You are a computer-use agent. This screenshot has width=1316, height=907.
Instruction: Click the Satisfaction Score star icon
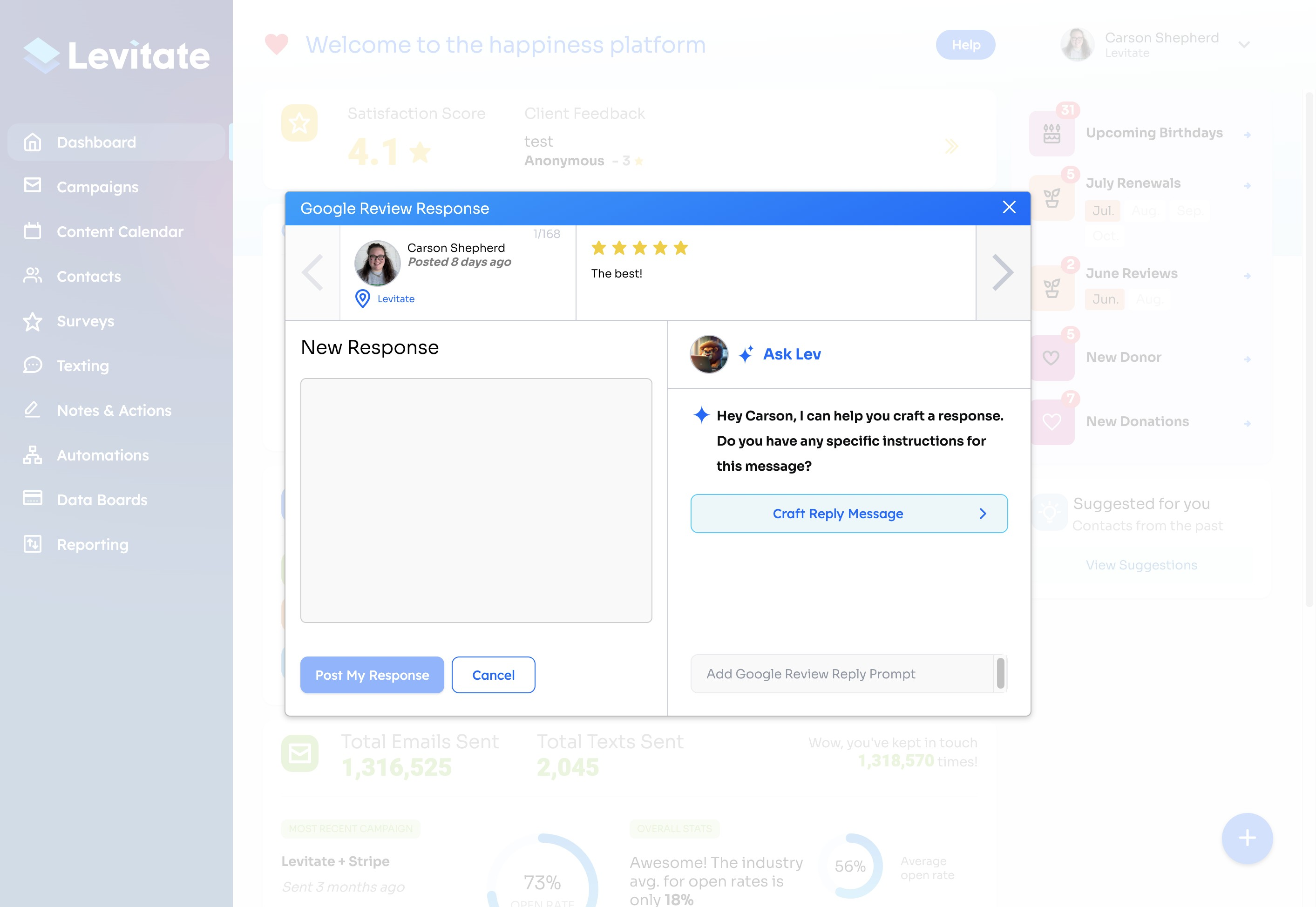[299, 123]
